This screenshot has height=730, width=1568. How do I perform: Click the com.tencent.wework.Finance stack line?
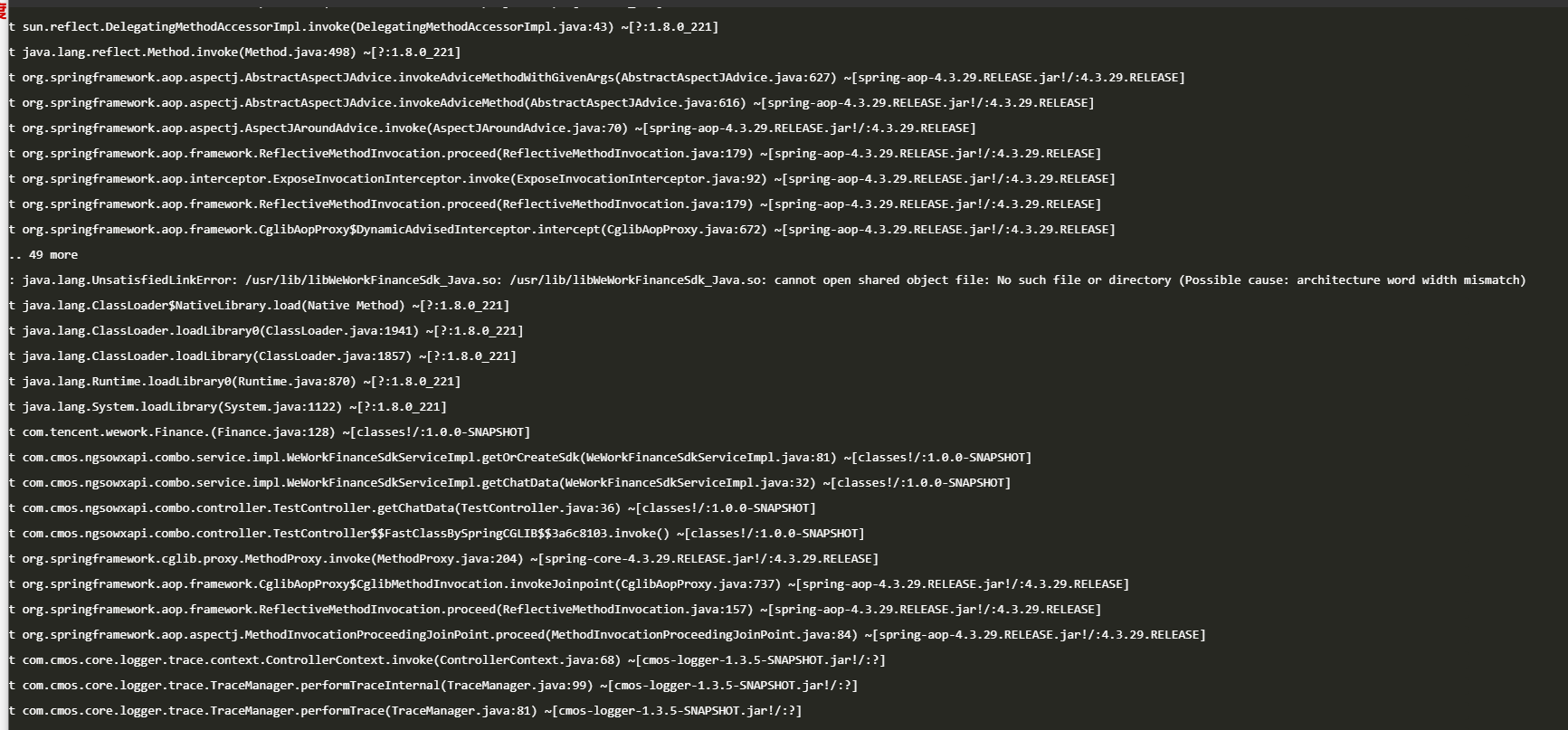(270, 432)
